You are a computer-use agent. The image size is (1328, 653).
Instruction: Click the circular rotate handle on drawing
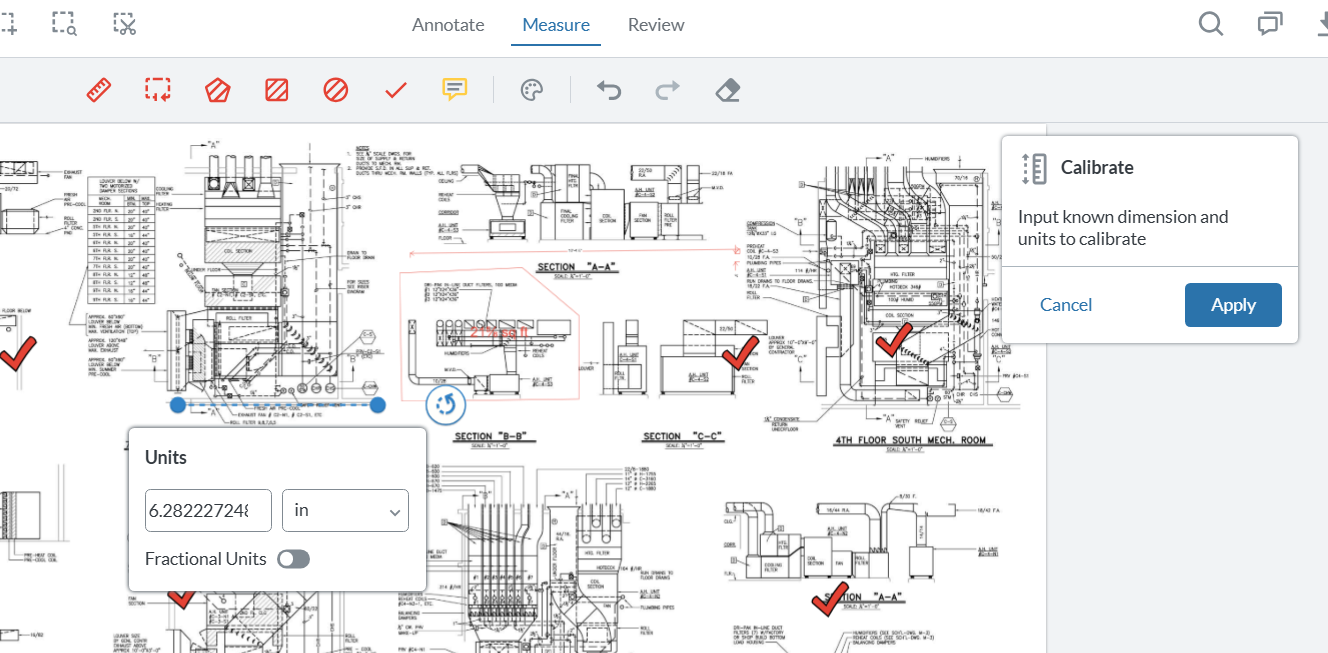coord(446,405)
